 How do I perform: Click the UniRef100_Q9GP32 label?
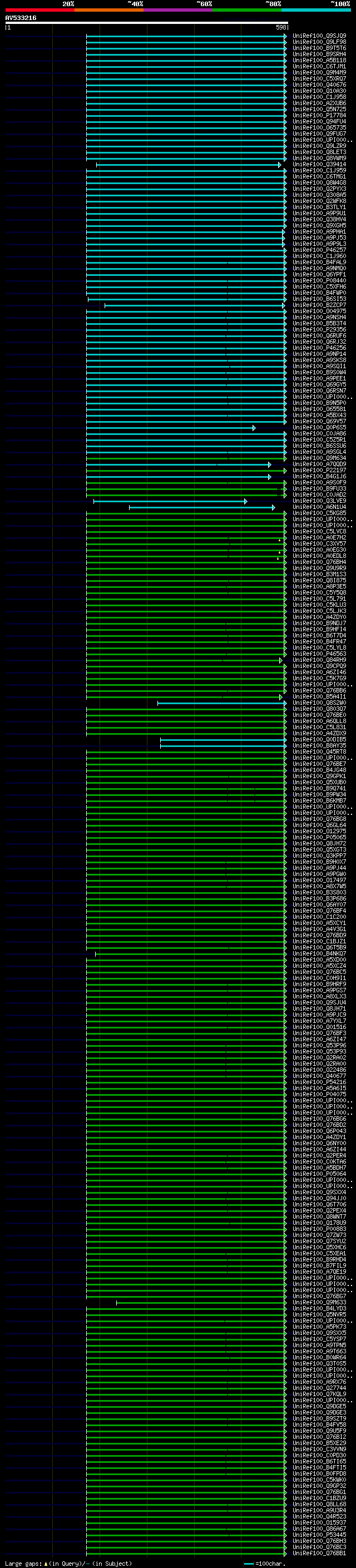[319, 1486]
